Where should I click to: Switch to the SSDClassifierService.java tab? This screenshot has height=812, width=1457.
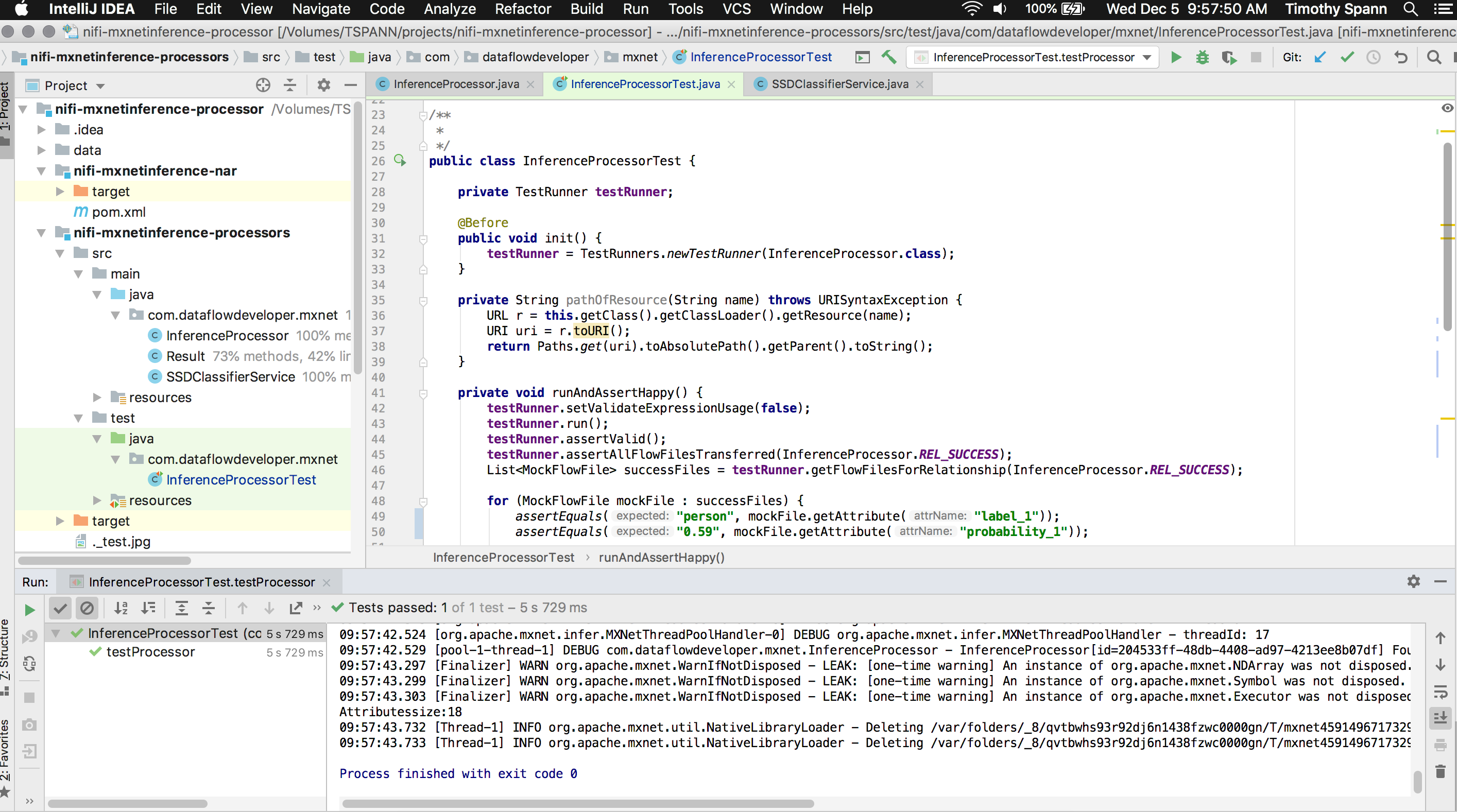[x=839, y=84]
